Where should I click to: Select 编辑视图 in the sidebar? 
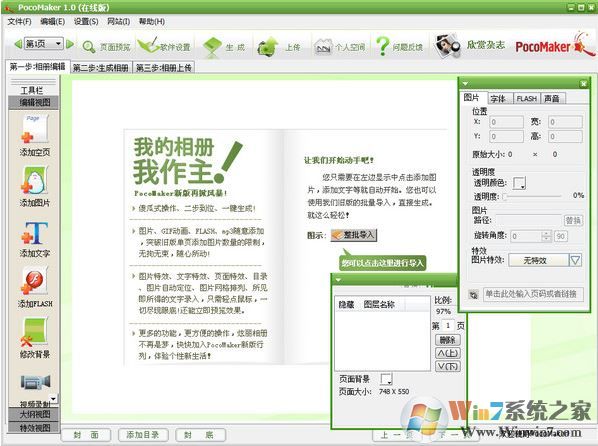pos(34,102)
